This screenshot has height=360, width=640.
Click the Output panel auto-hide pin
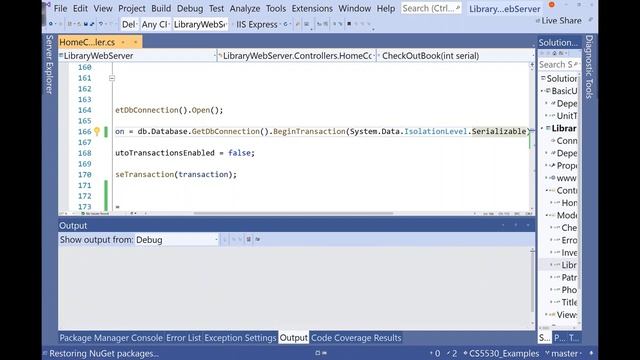(x=516, y=225)
